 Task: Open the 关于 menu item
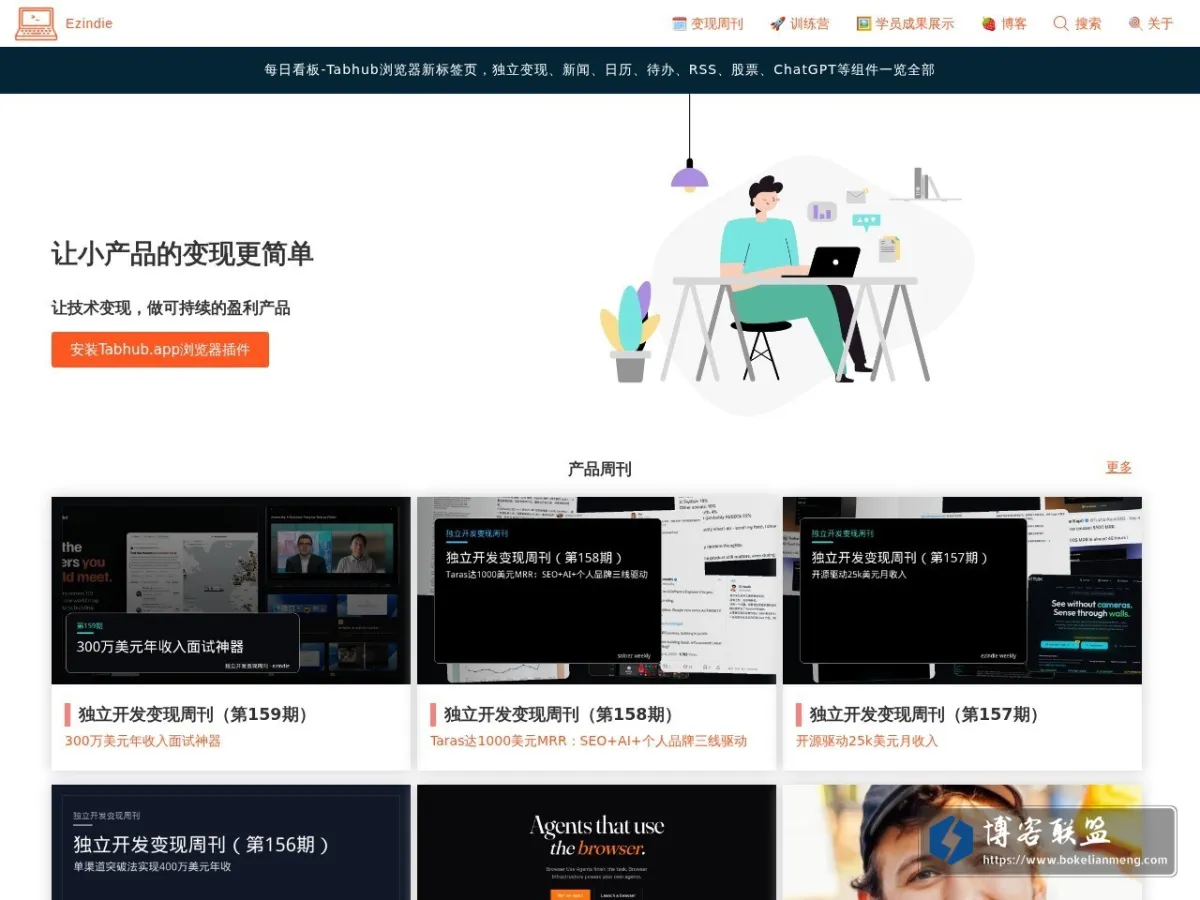pos(1151,23)
